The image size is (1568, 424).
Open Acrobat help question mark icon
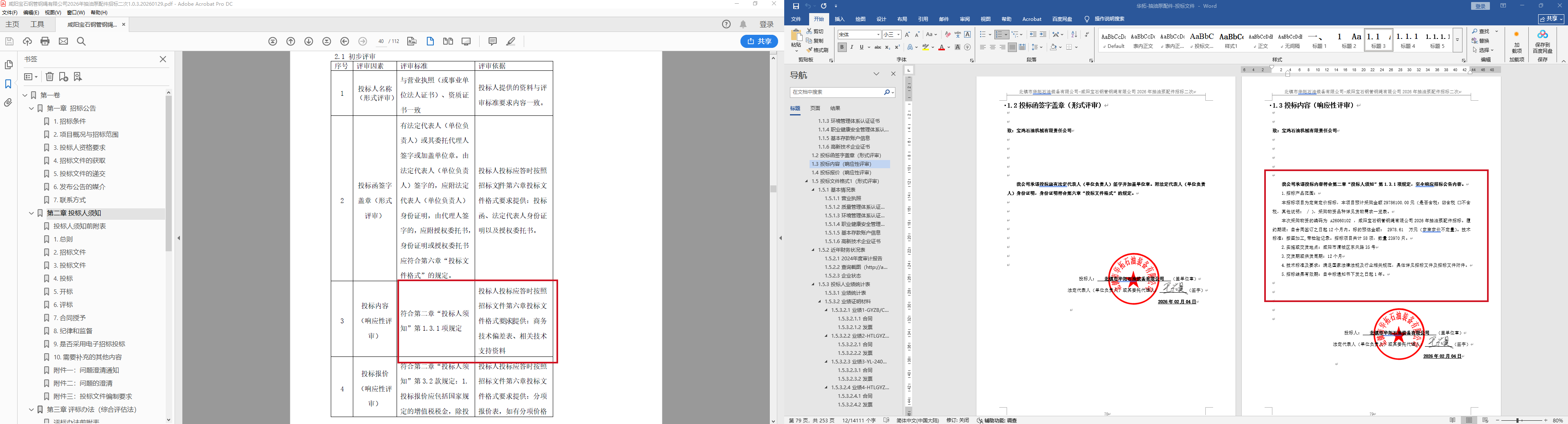coord(726,25)
